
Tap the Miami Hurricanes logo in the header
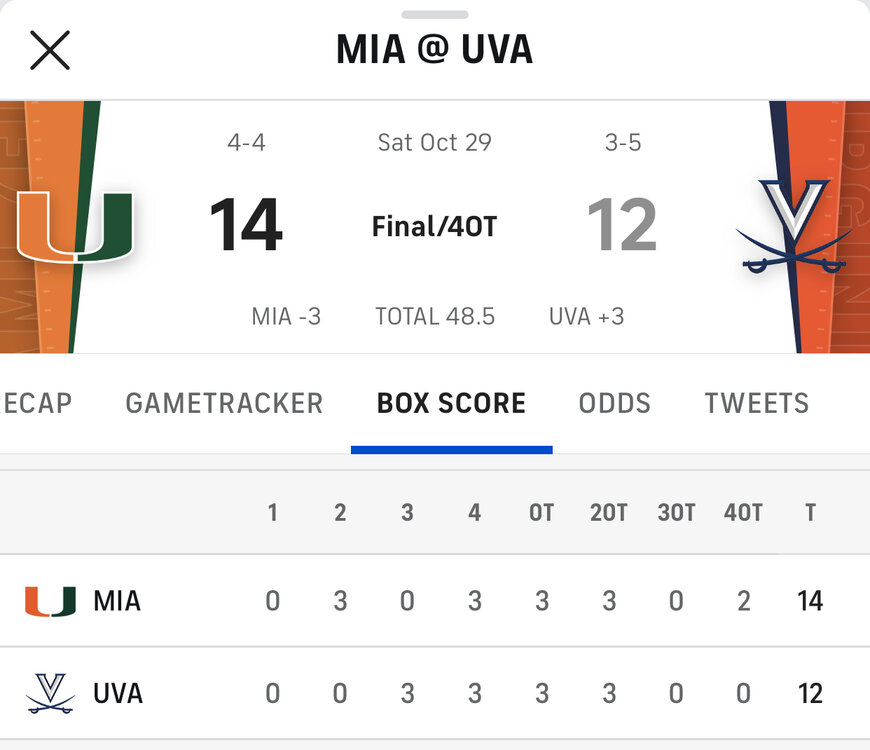[75, 226]
